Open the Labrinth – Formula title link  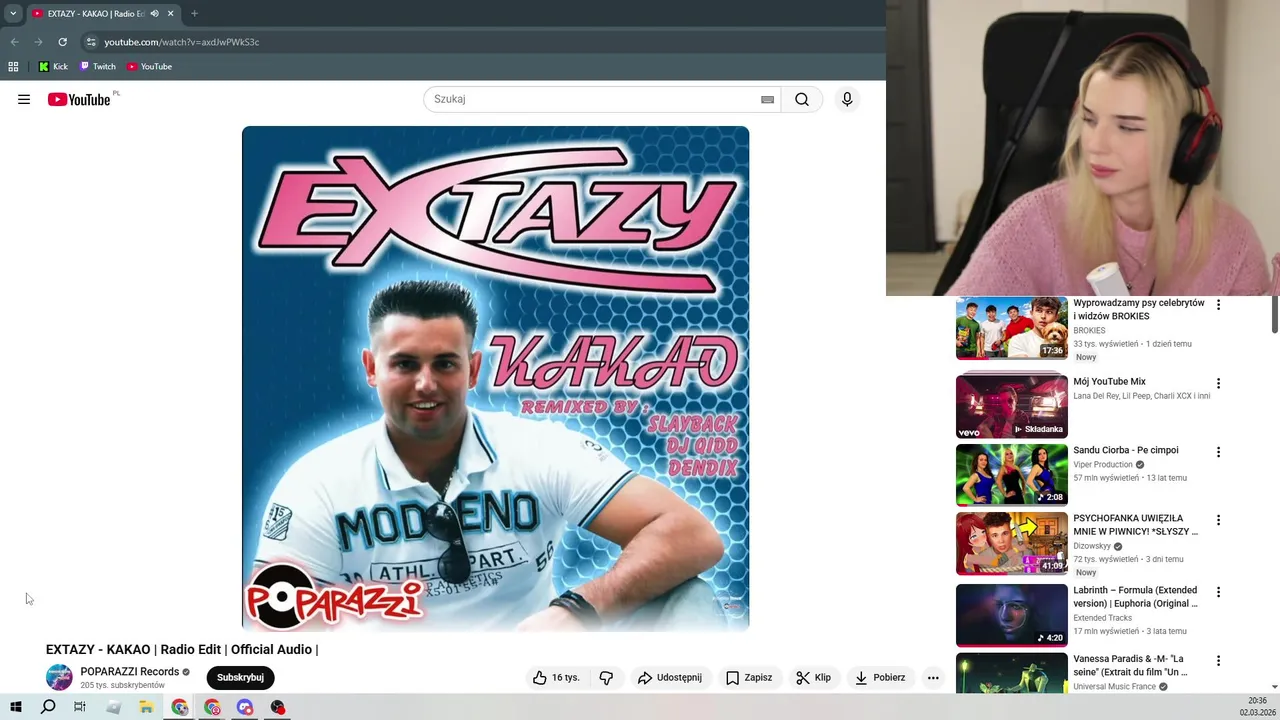click(x=1135, y=597)
